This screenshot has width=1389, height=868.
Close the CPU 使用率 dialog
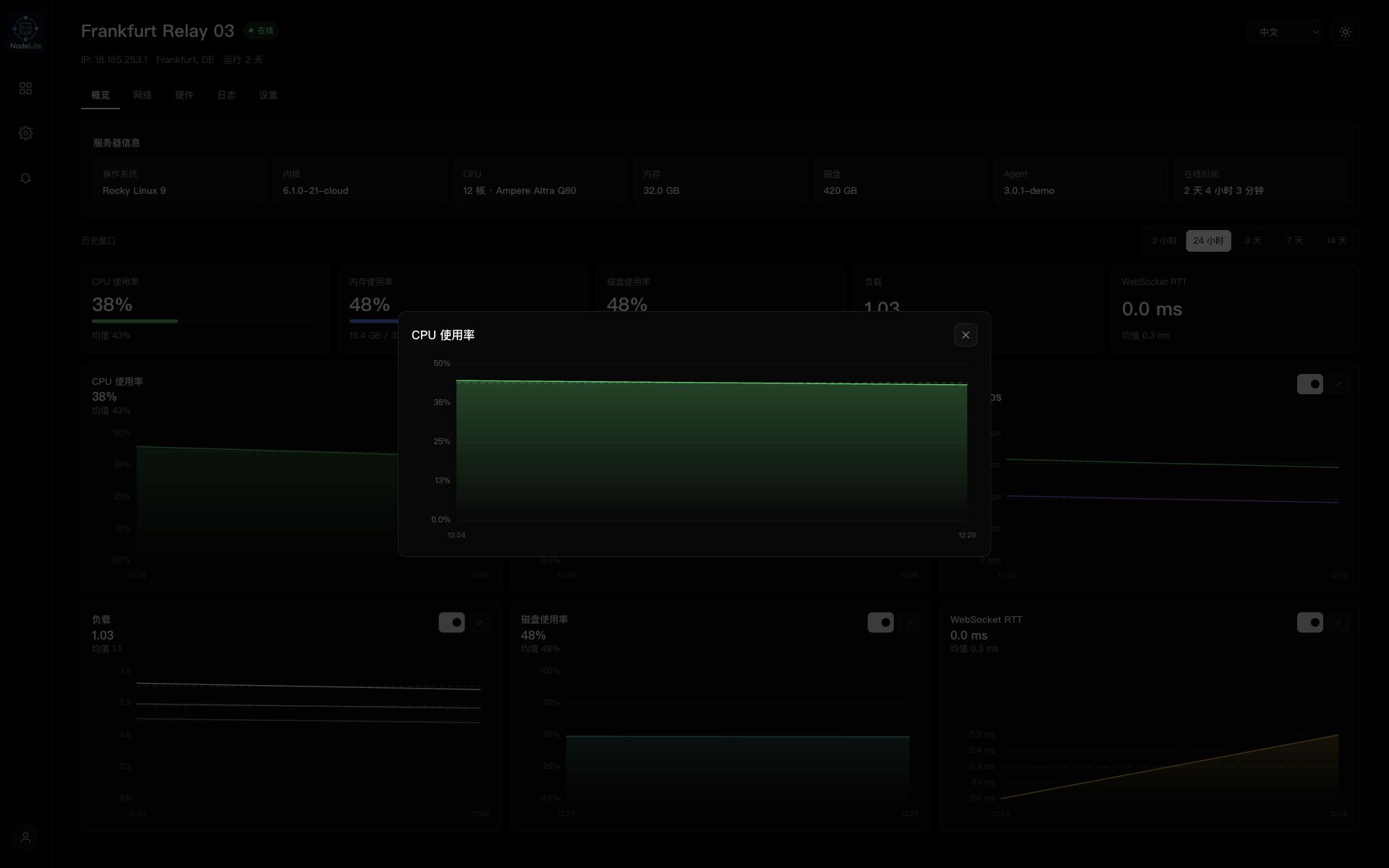point(965,335)
